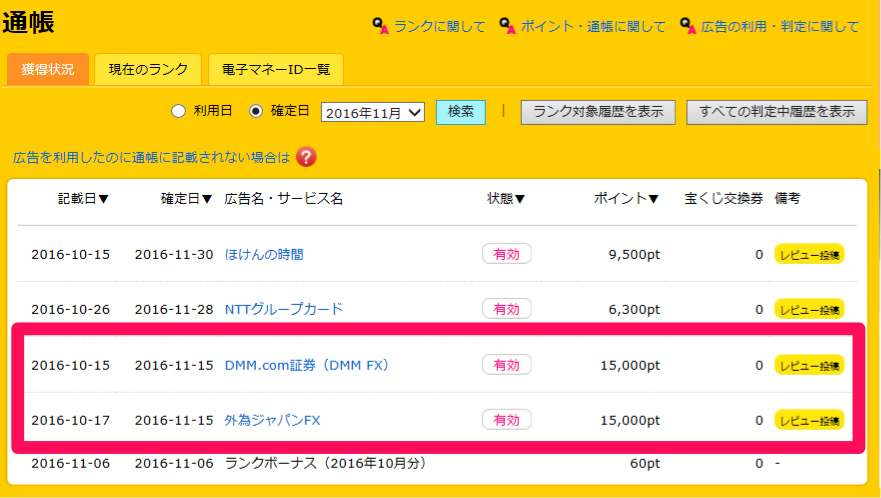Click レビュー投稿 for ほけんの時間 row
Screen dimensions: 881x498
pos(810,255)
